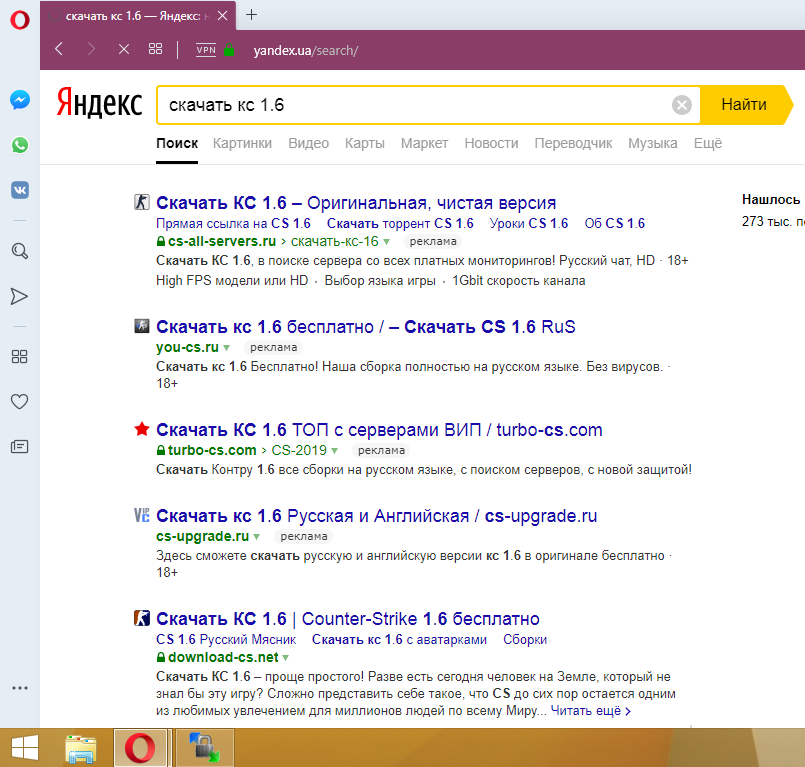Switch to the Маркет tab
Screen dimensions: 805x767
coord(425,143)
